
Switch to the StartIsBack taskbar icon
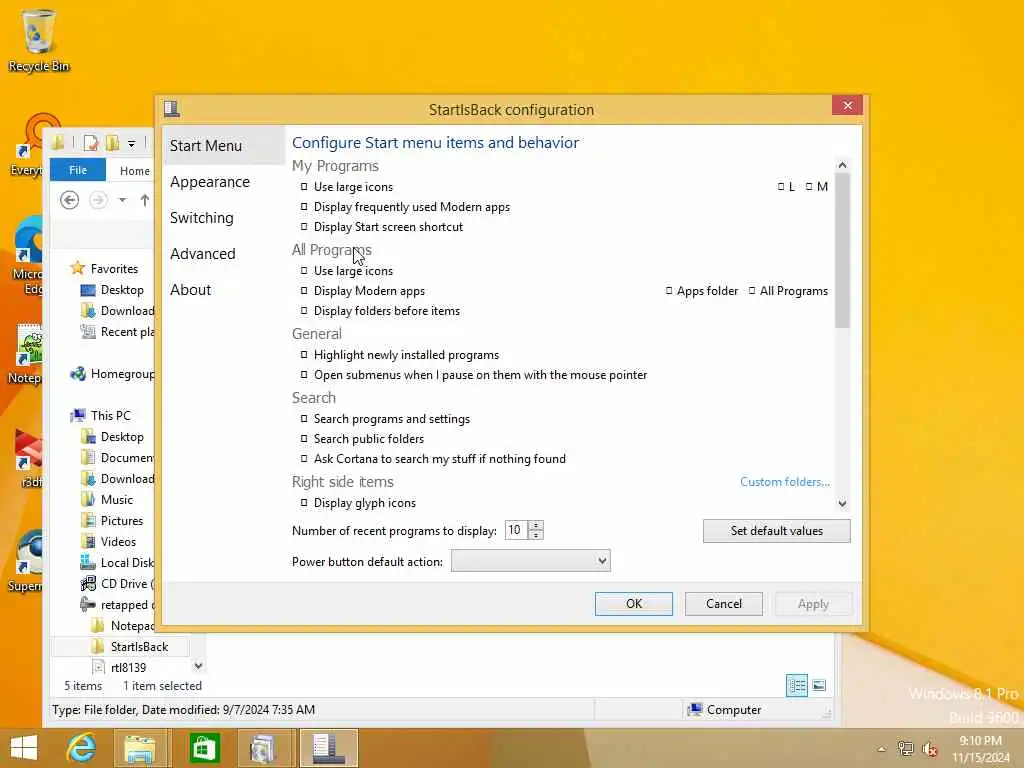pyautogui.click(x=328, y=748)
